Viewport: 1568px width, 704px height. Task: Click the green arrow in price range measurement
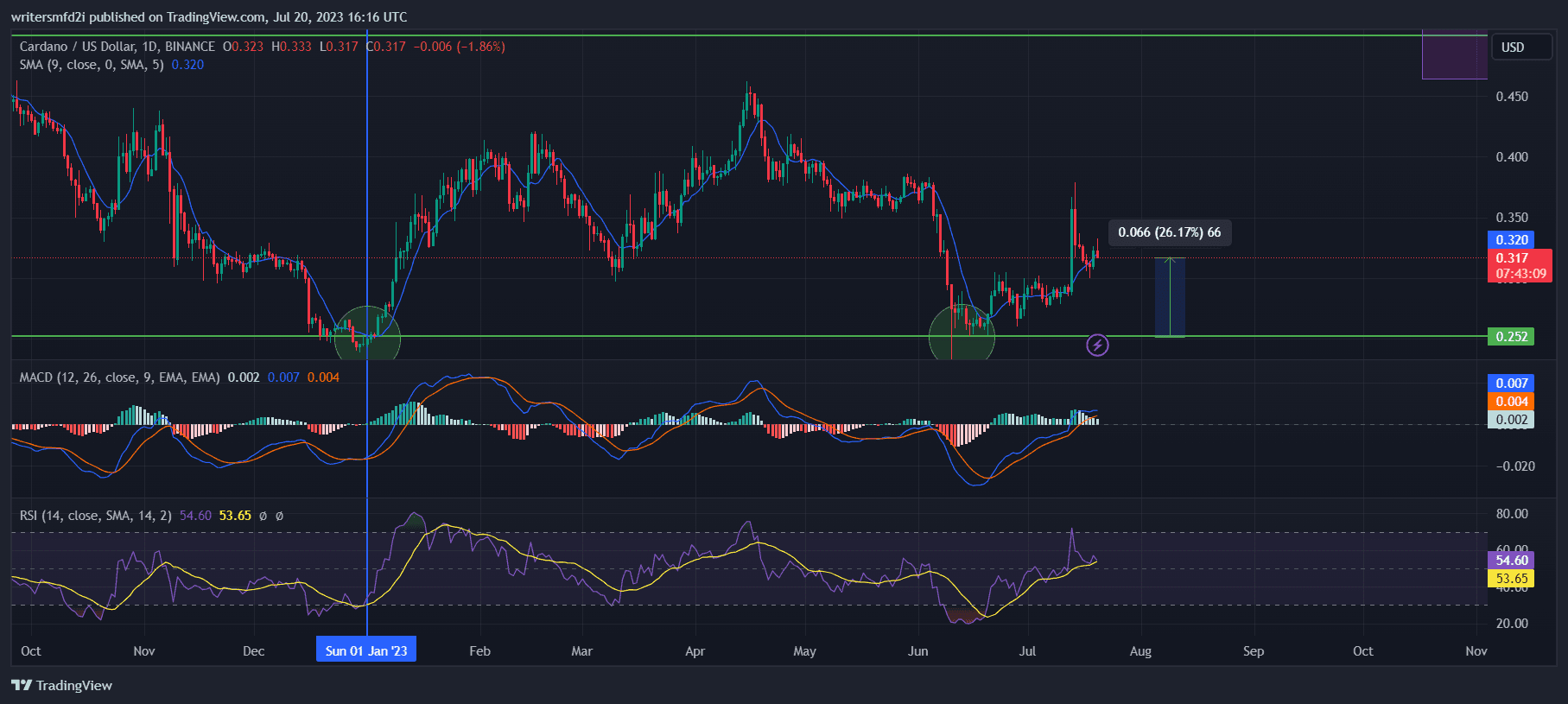point(1170,297)
